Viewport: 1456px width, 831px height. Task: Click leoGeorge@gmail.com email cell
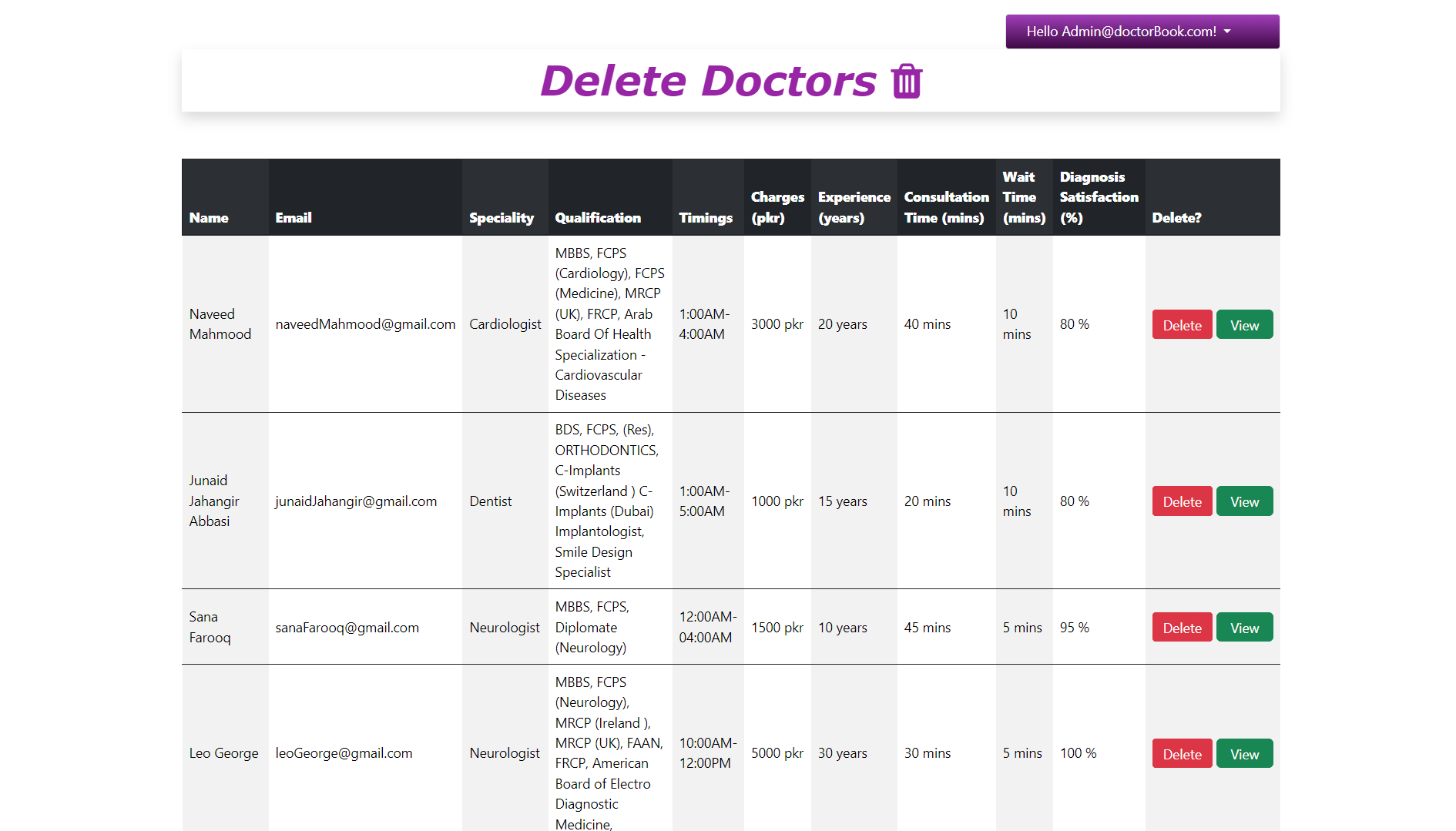[x=344, y=753]
